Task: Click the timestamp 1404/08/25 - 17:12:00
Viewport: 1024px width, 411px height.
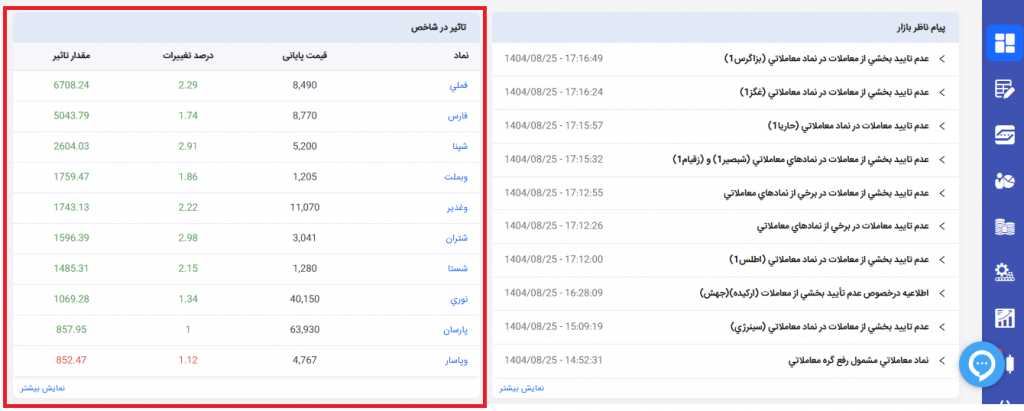Action: coord(553,259)
